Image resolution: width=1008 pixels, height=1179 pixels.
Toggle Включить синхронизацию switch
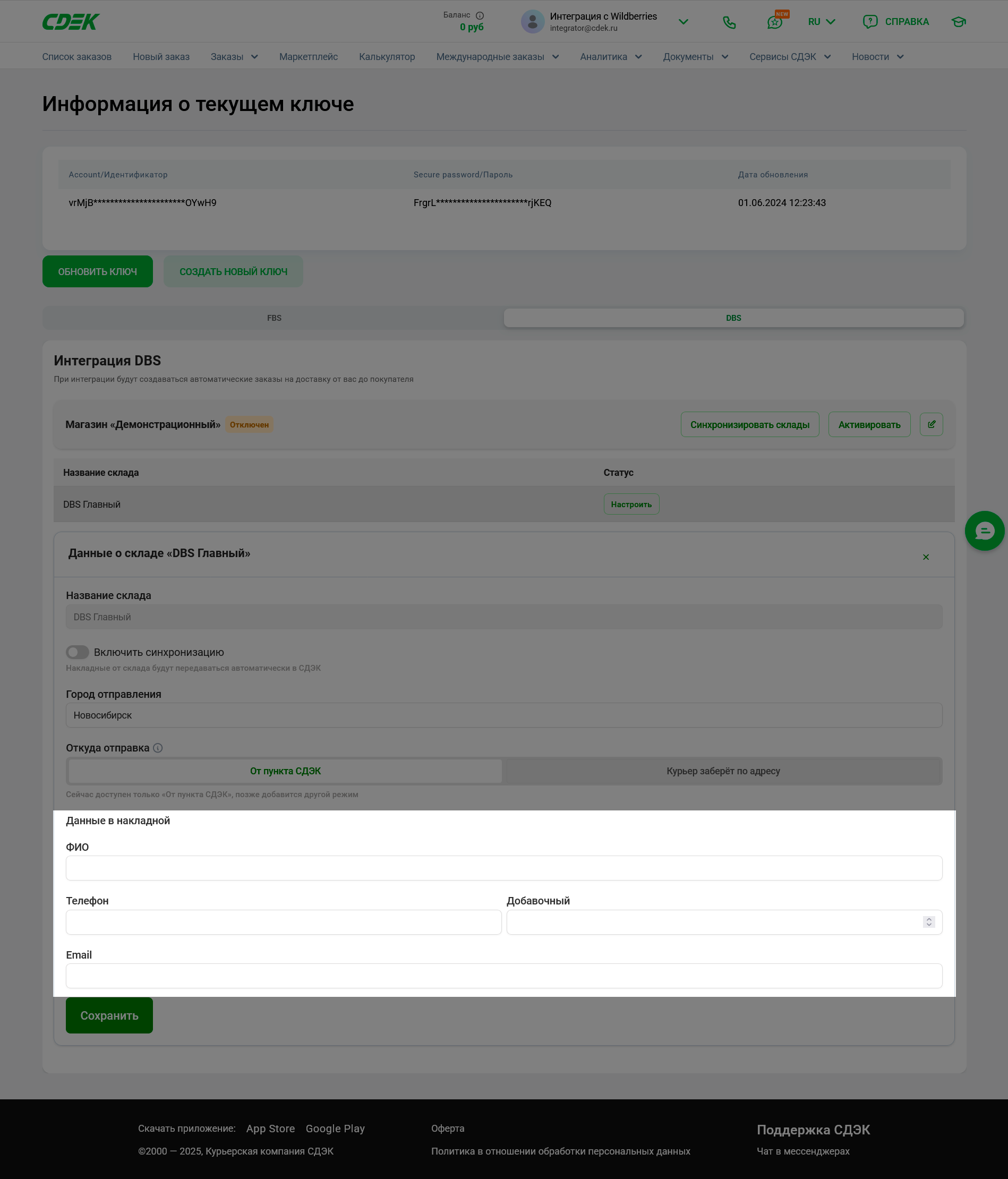(x=78, y=652)
